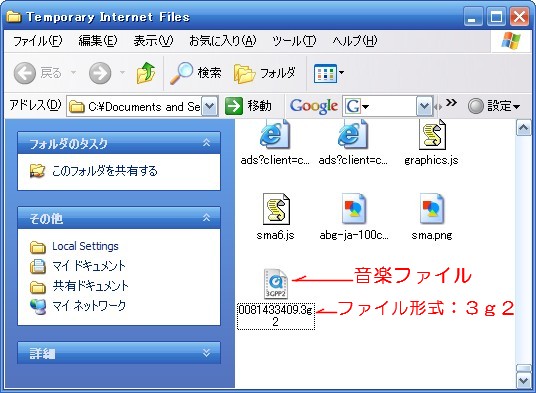Open the ファイル(F) menu
This screenshot has height=393, width=536.
tap(38, 41)
